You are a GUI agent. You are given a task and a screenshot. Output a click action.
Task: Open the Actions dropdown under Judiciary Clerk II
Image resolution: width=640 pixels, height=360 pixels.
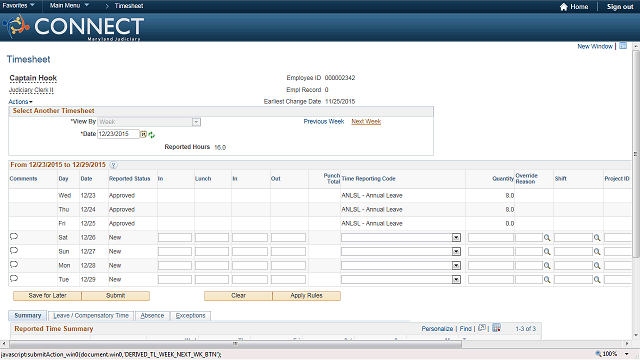[x=20, y=102]
